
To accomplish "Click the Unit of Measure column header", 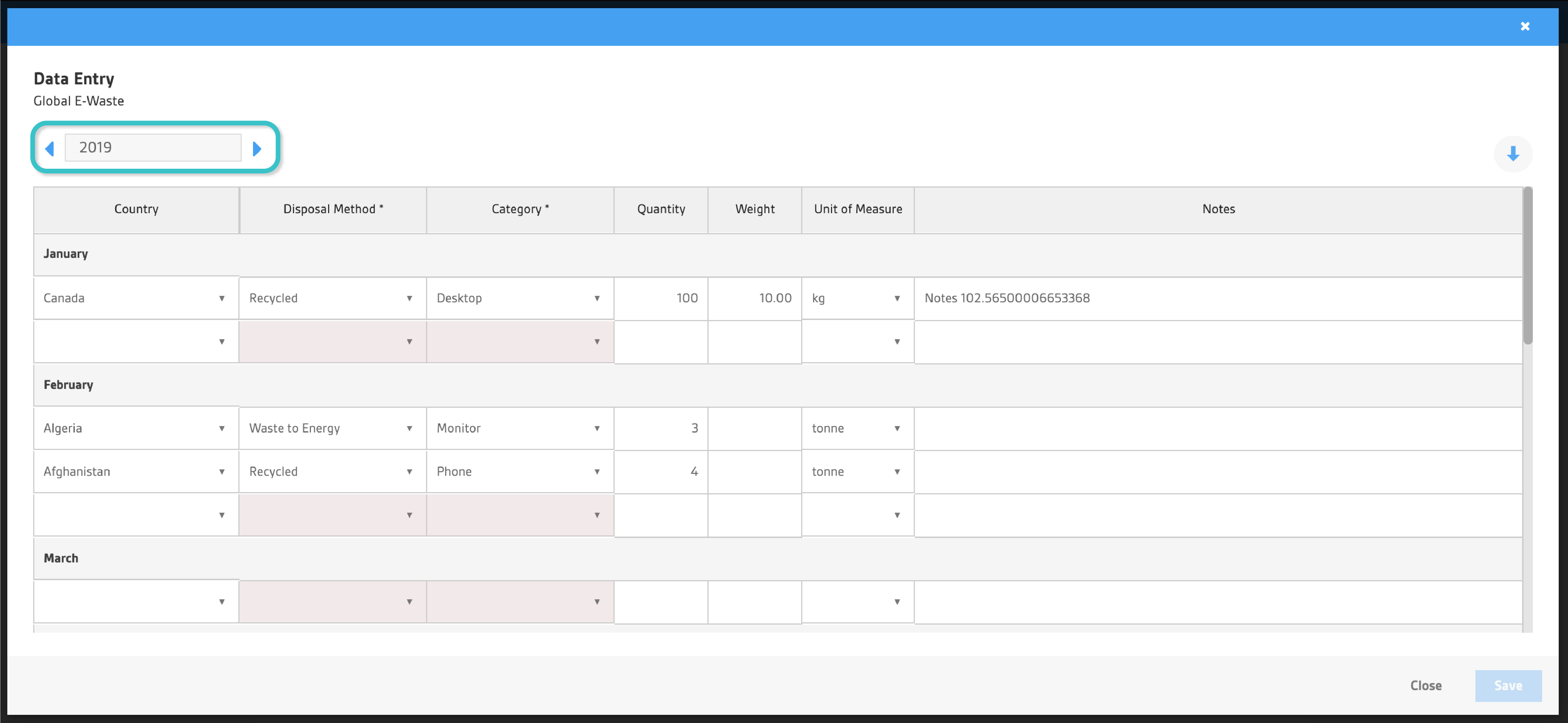I will [x=858, y=209].
